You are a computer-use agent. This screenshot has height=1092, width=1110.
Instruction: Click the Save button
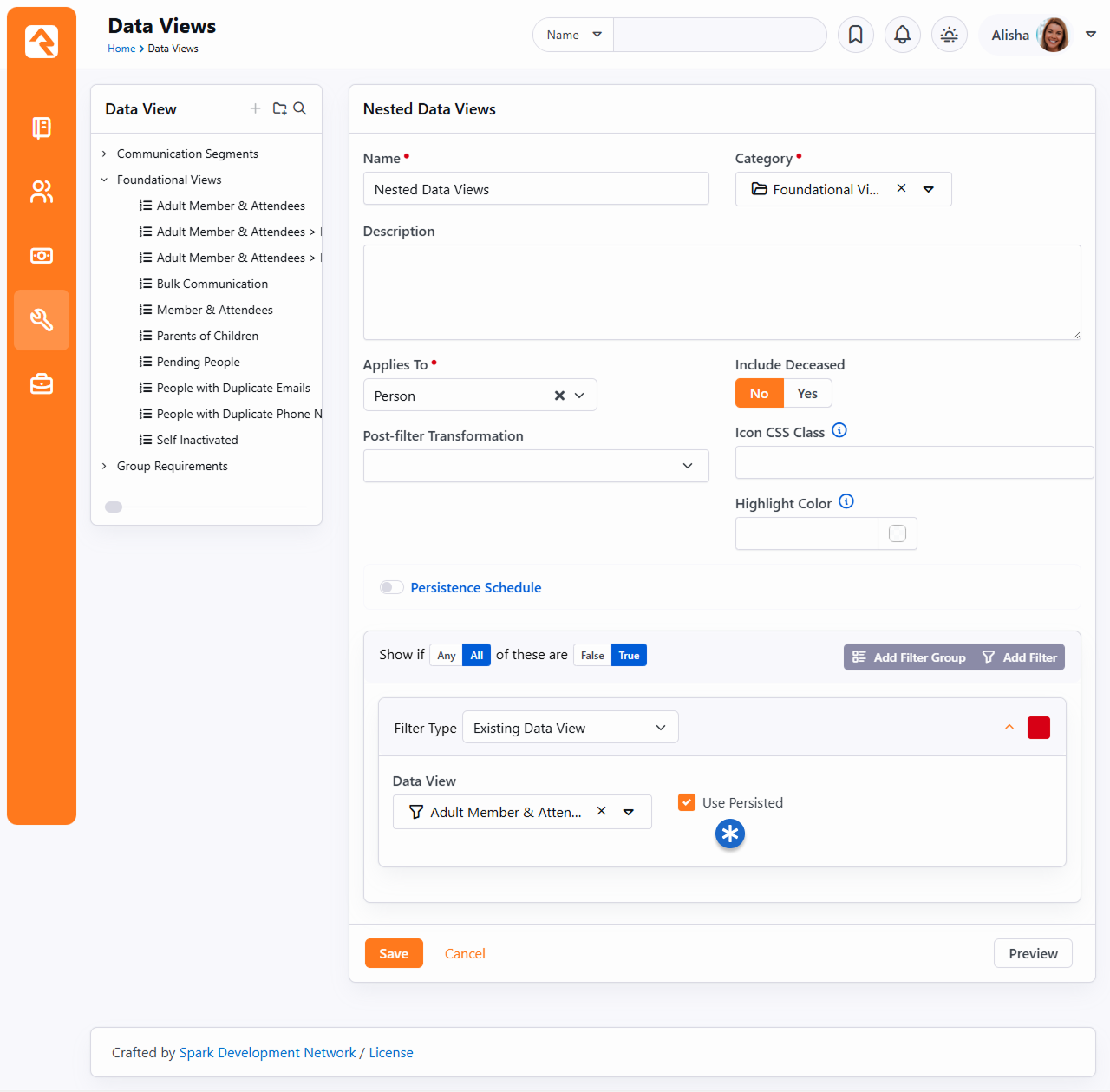click(x=394, y=953)
